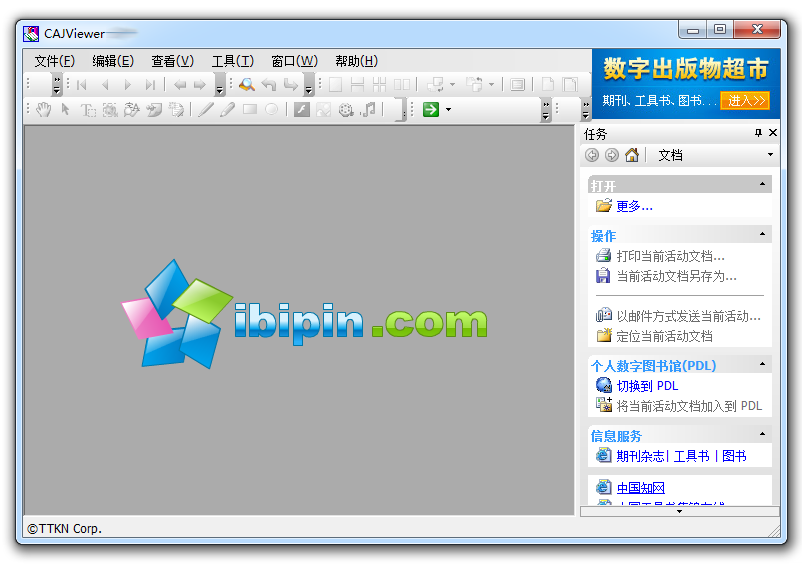Open the 中国知网 link

640,488
